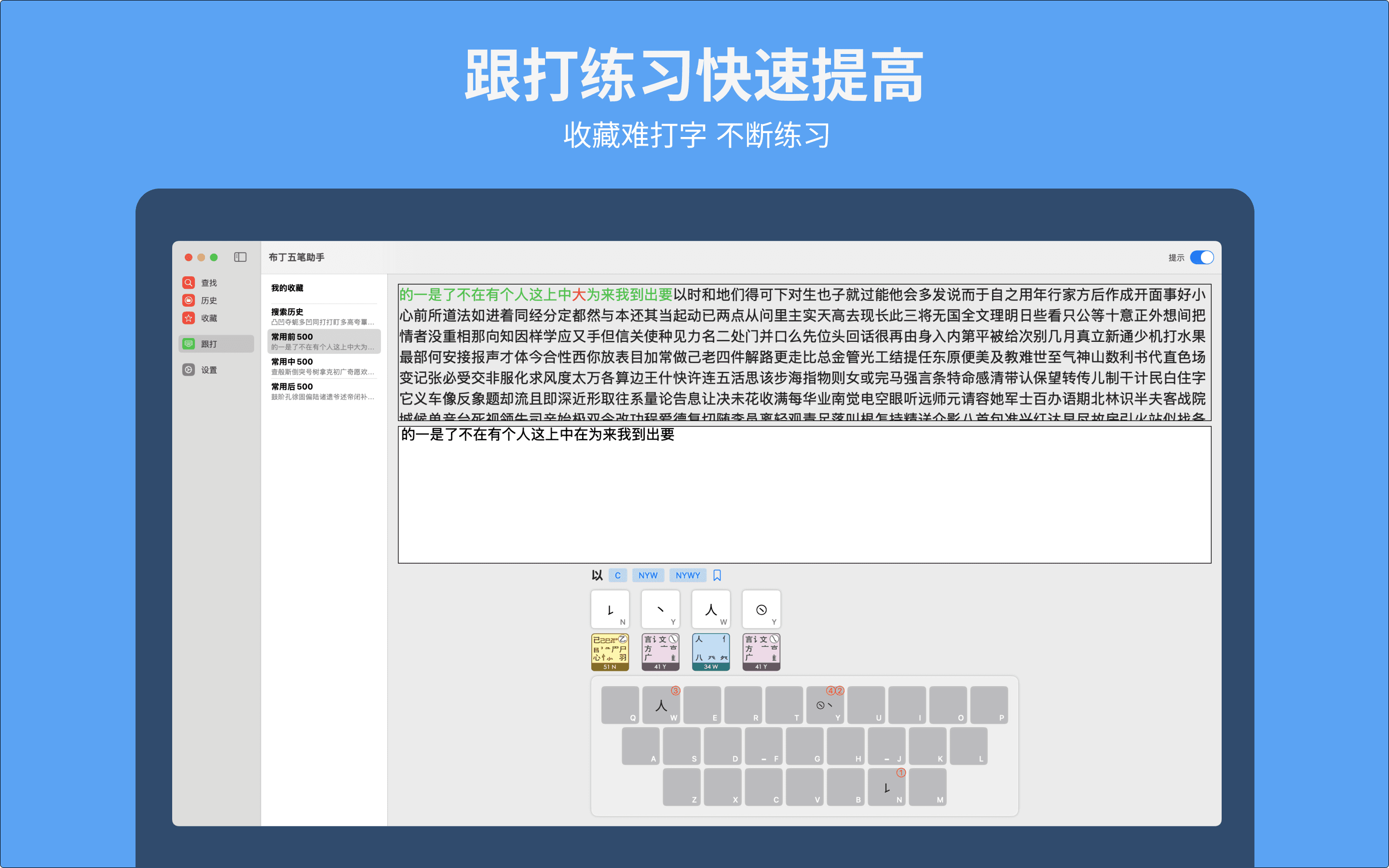The image size is (1389, 868).
Task: Bookmark the current character 以
Action: click(717, 575)
